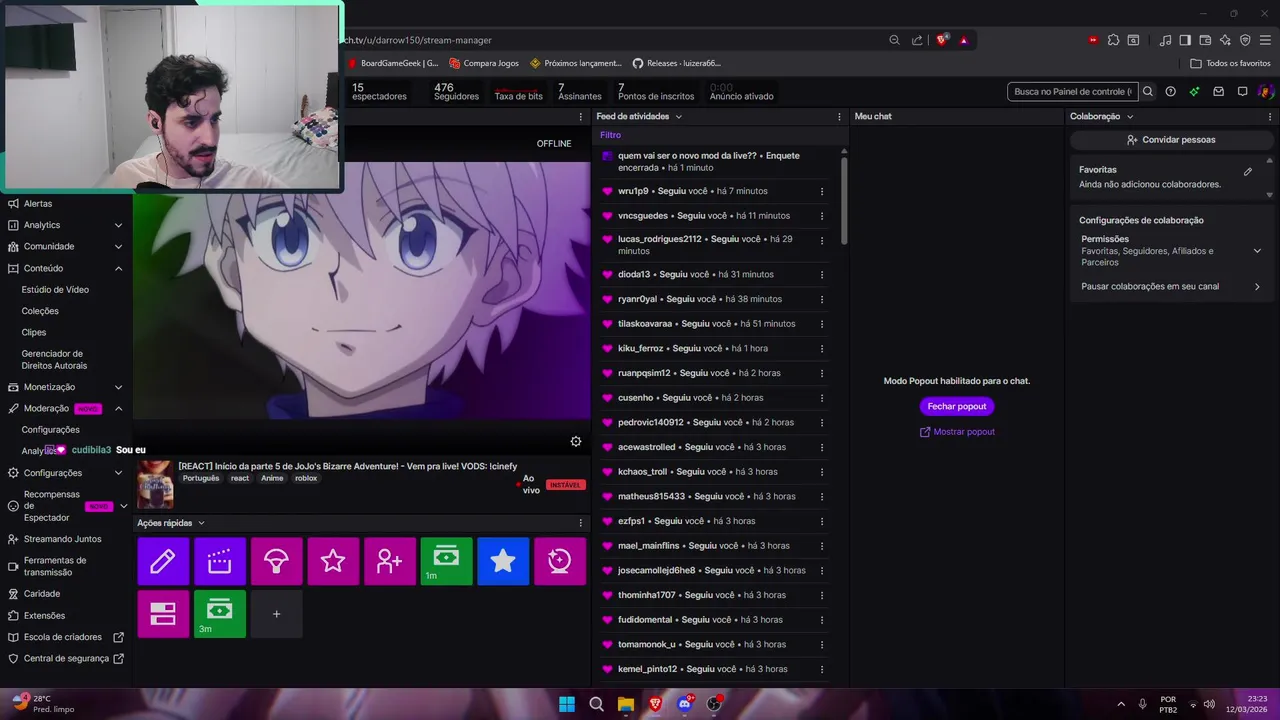The height and width of the screenshot is (720, 1280).
Task: Click the add-person quick action tile
Action: point(390,561)
